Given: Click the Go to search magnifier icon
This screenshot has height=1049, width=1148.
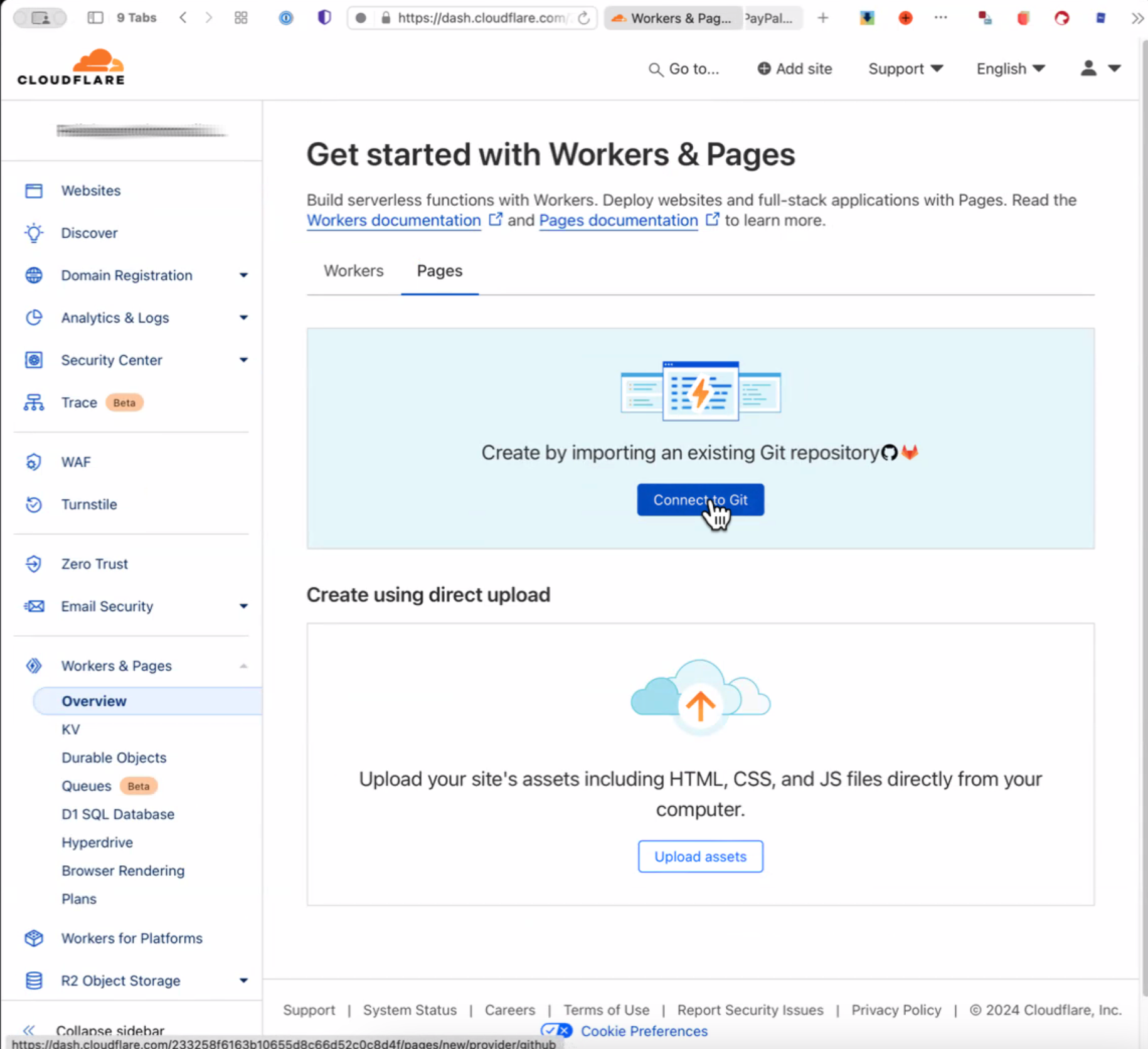Looking at the screenshot, I should pos(656,69).
